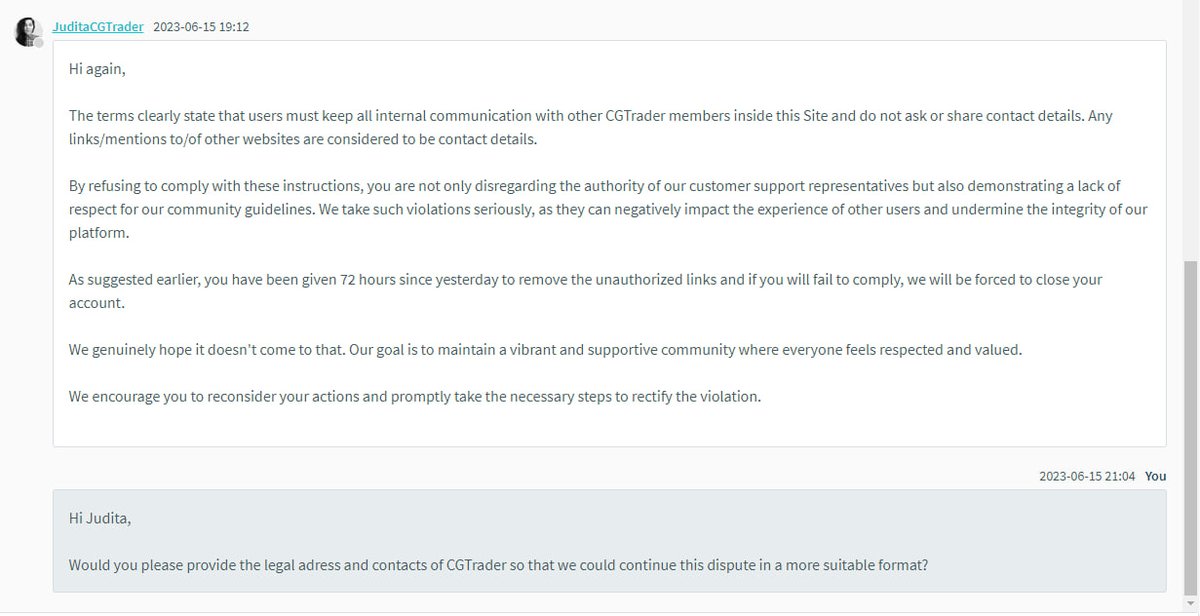The image size is (1200, 616).
Task: Click the 'Would you please provide' reply sentence
Action: (x=498, y=565)
